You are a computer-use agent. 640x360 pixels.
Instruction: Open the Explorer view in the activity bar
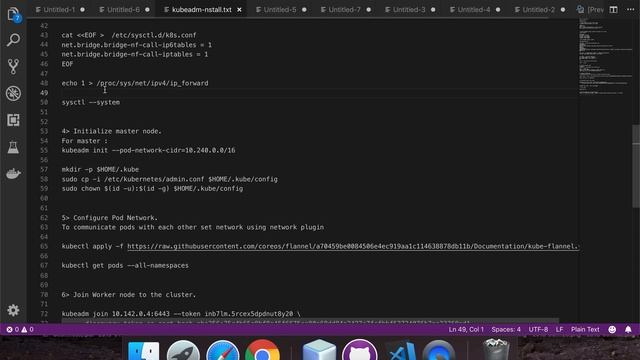click(13, 15)
